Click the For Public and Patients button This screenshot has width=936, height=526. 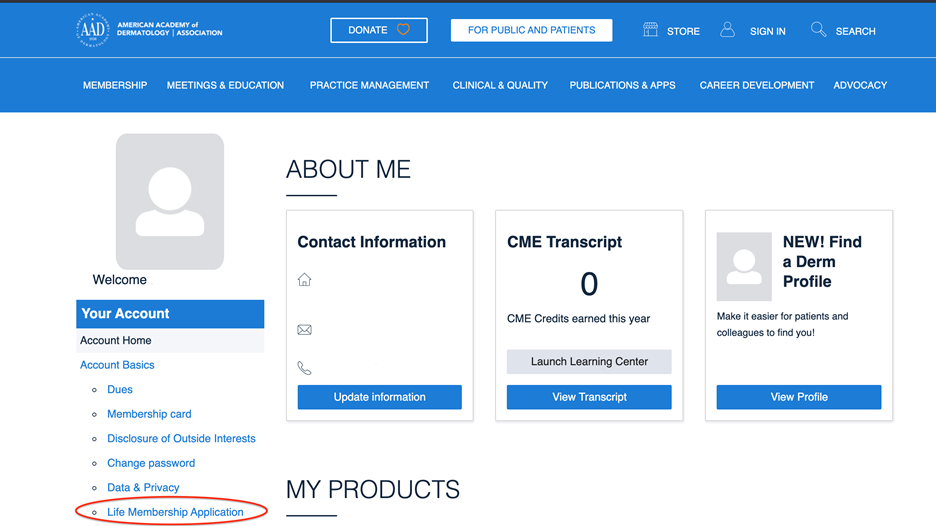tap(531, 30)
